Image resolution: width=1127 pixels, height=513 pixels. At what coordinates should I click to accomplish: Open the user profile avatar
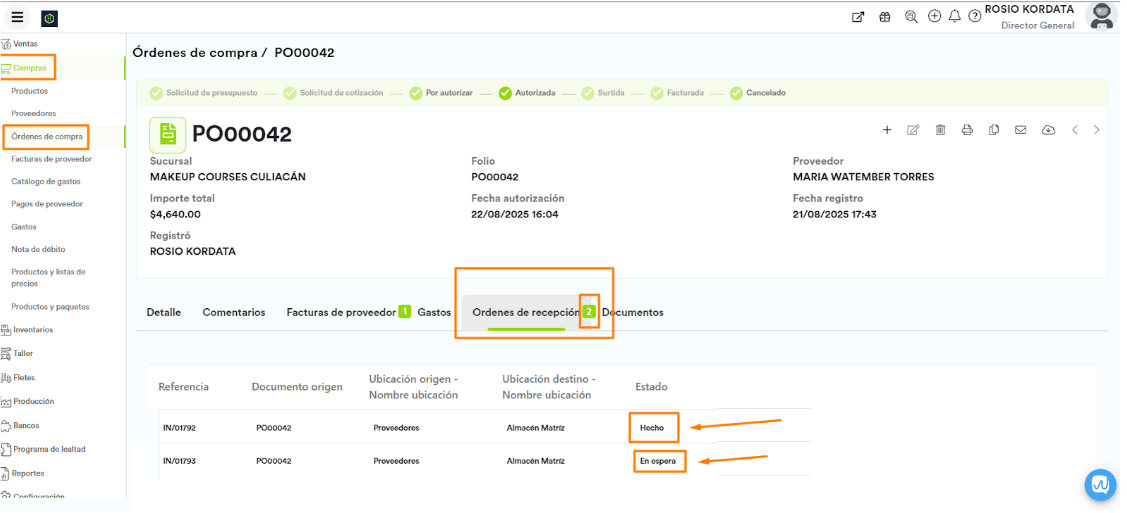pyautogui.click(x=1100, y=16)
